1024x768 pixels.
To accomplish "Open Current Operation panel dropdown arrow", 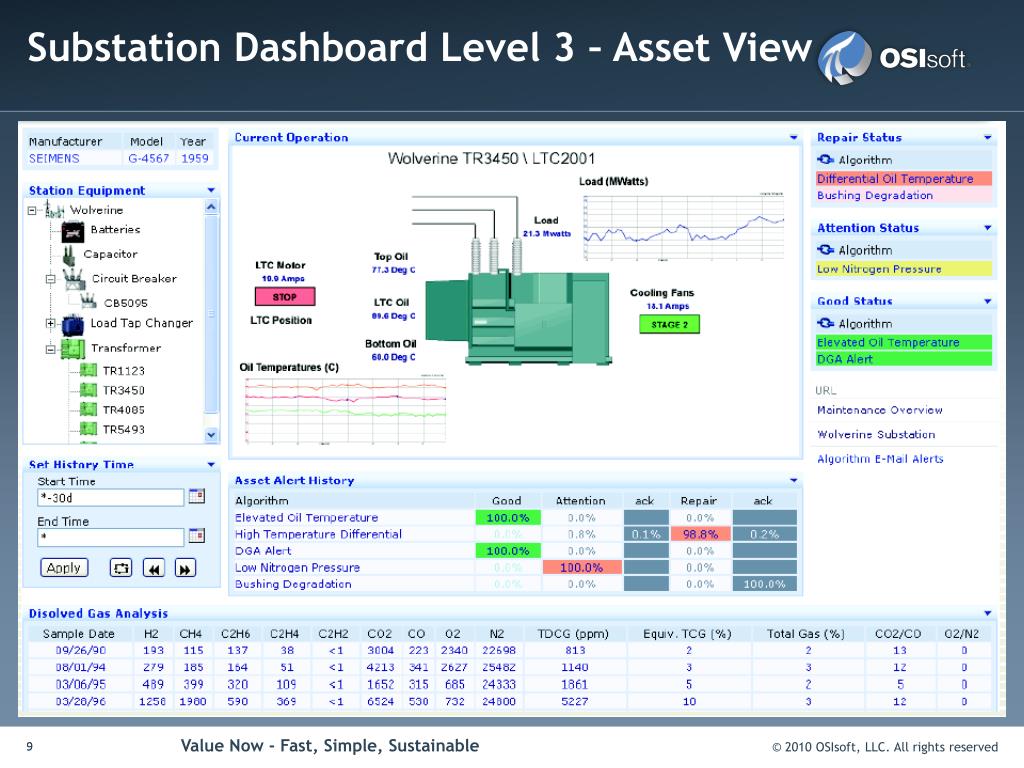I will (793, 137).
